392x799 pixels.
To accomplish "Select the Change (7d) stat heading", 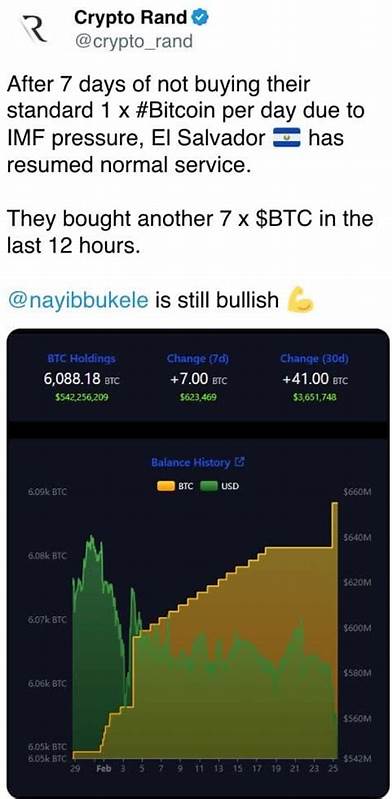I will tap(198, 358).
